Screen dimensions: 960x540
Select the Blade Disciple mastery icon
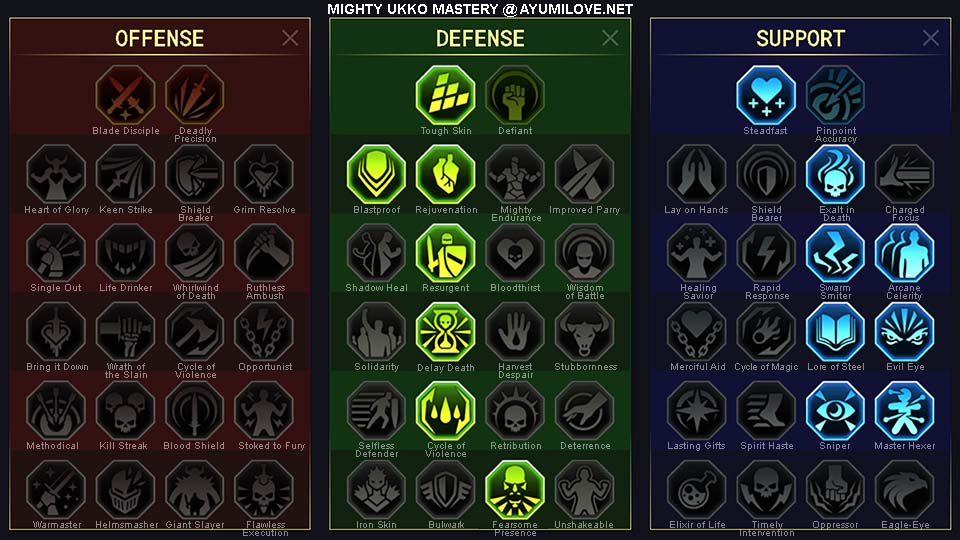126,96
